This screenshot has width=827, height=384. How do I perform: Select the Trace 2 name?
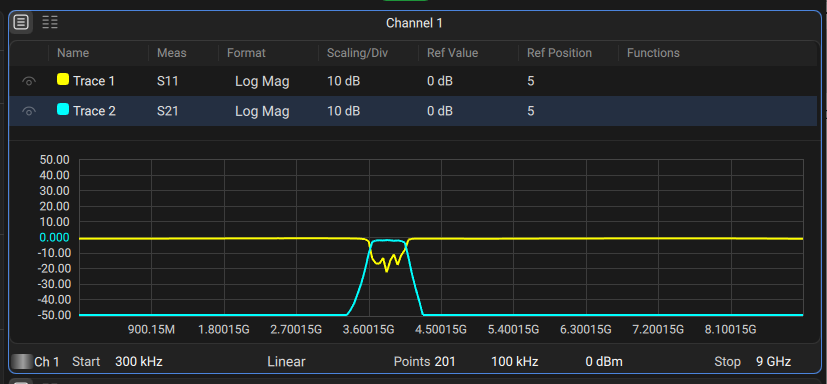point(94,111)
